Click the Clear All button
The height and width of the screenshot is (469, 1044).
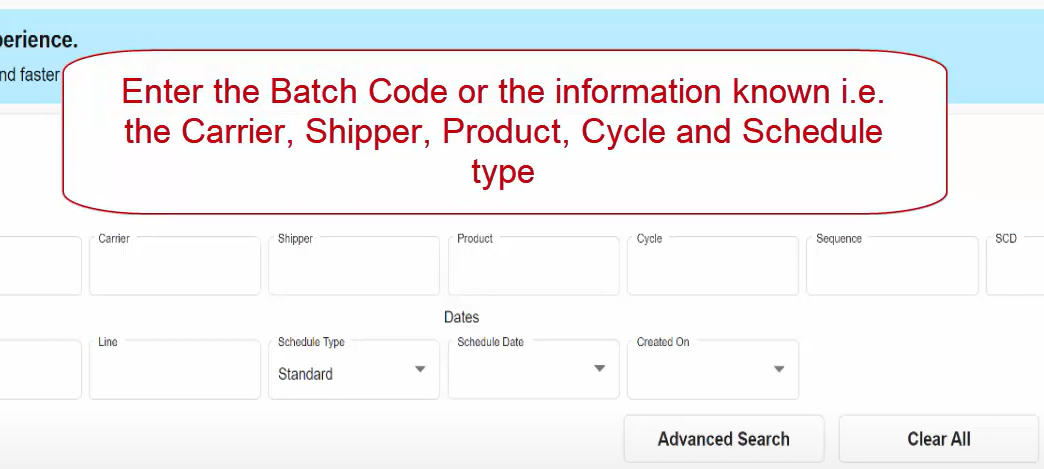point(938,439)
